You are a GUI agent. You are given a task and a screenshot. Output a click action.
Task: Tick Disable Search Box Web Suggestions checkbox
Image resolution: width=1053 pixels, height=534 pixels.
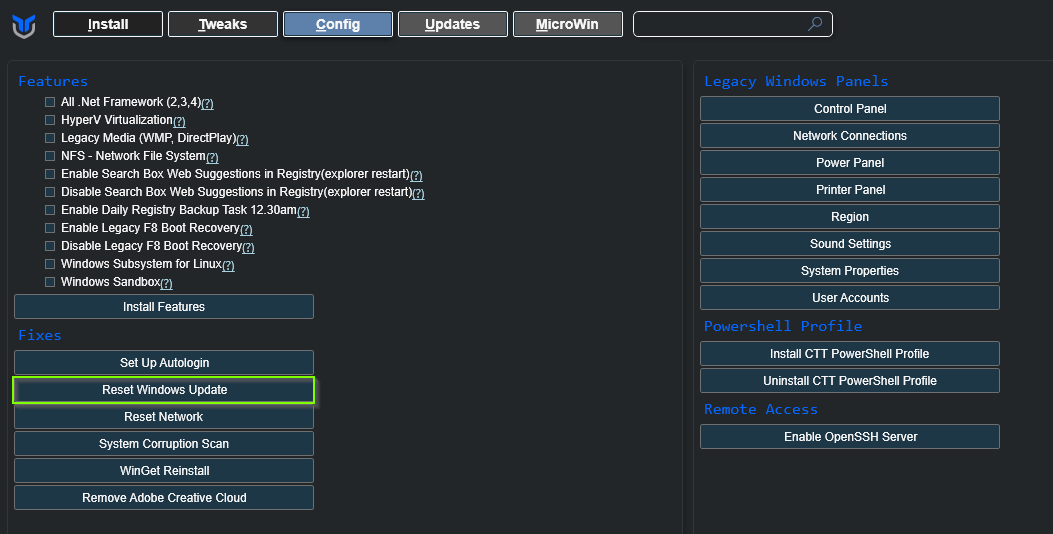click(x=50, y=192)
